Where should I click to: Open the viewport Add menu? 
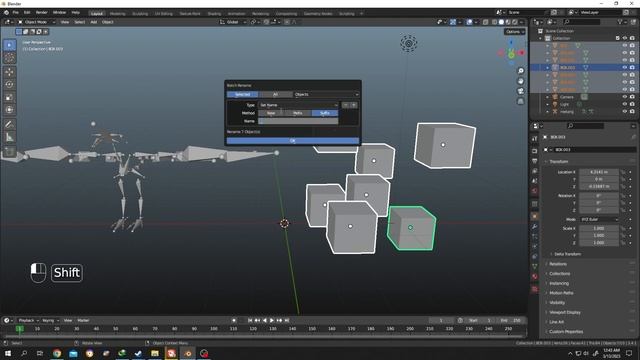93,22
